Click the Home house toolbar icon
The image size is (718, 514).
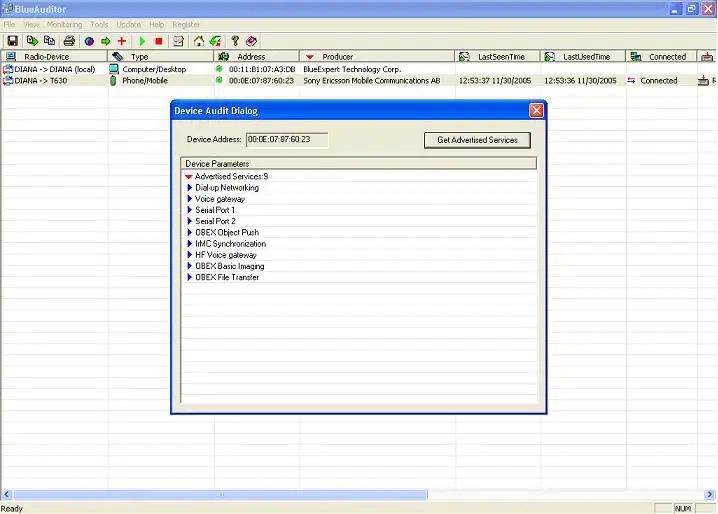[x=199, y=41]
